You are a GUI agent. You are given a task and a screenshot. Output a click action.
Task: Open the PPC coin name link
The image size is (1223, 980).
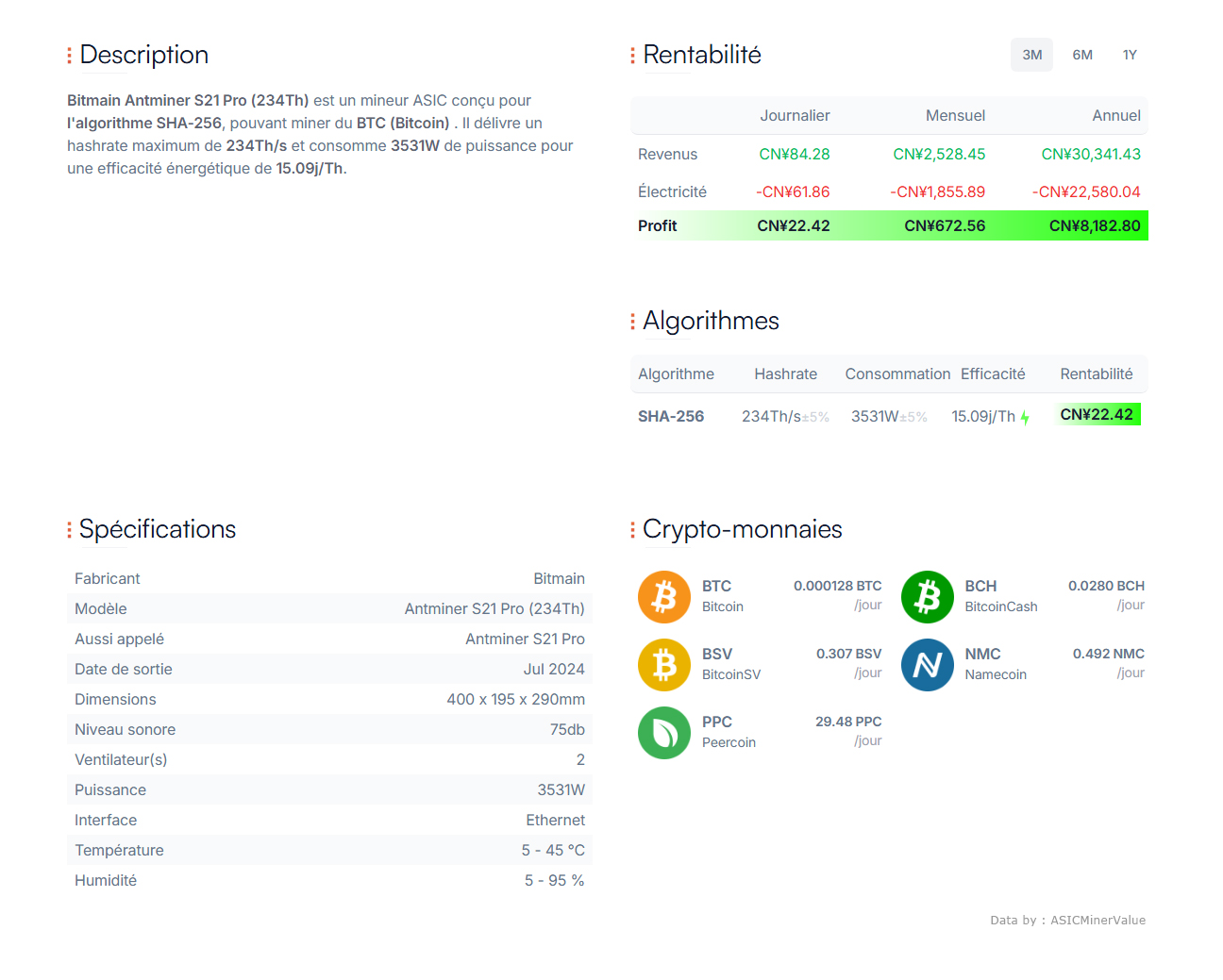click(717, 722)
